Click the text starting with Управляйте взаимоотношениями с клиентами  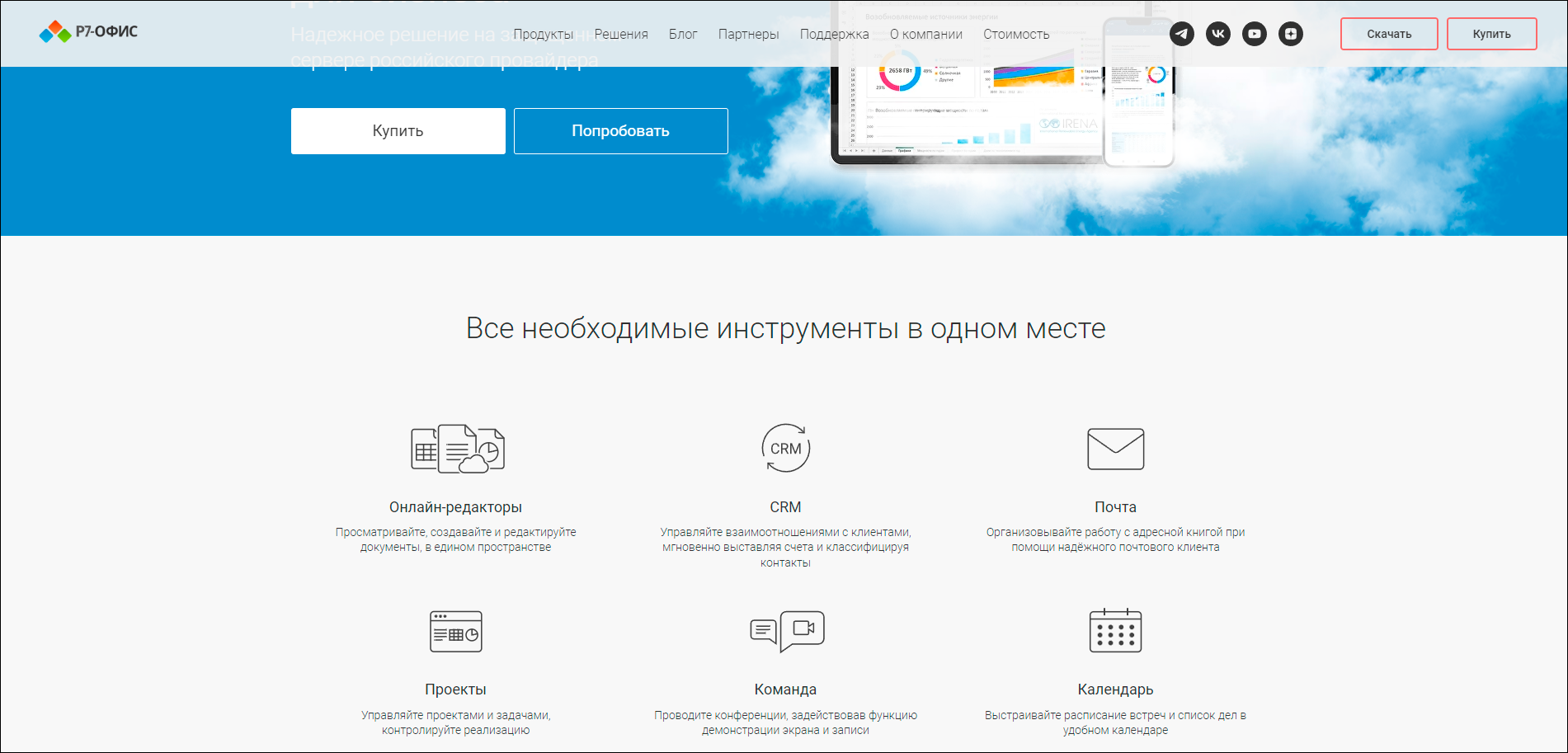[786, 547]
